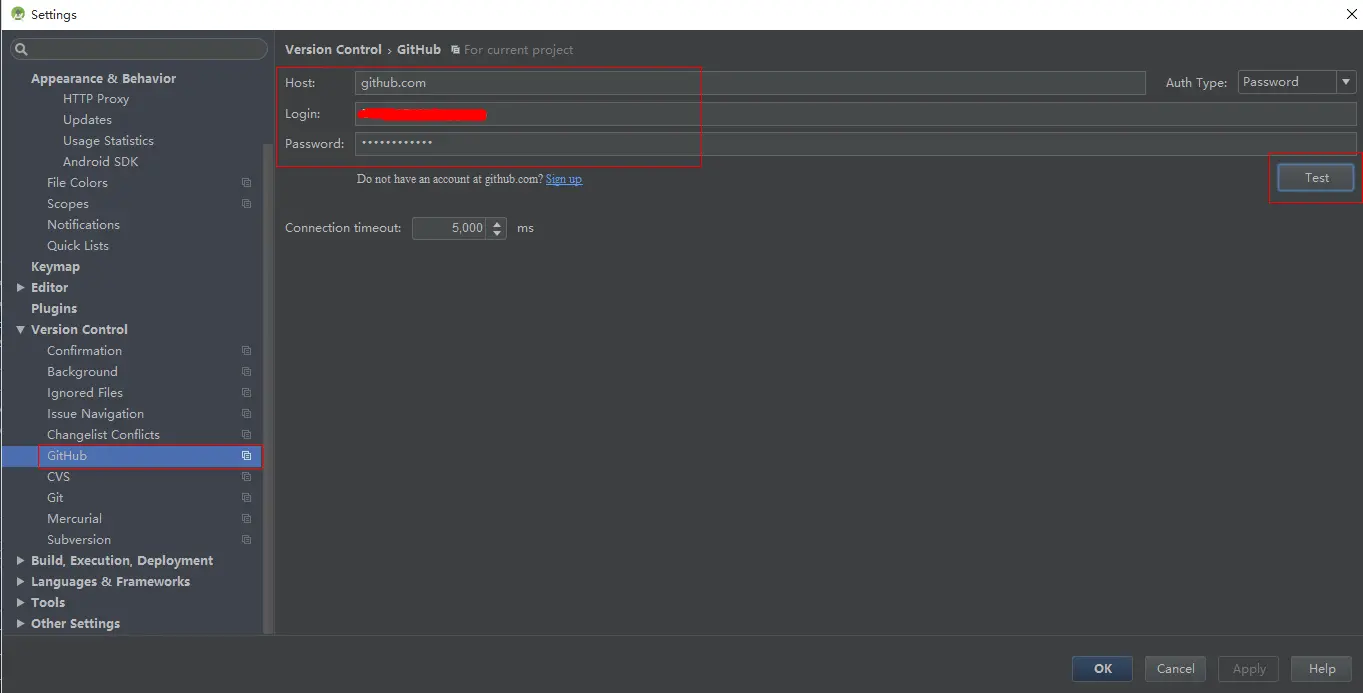Increase connection timeout with up arrow
The width and height of the screenshot is (1363, 693).
point(498,223)
